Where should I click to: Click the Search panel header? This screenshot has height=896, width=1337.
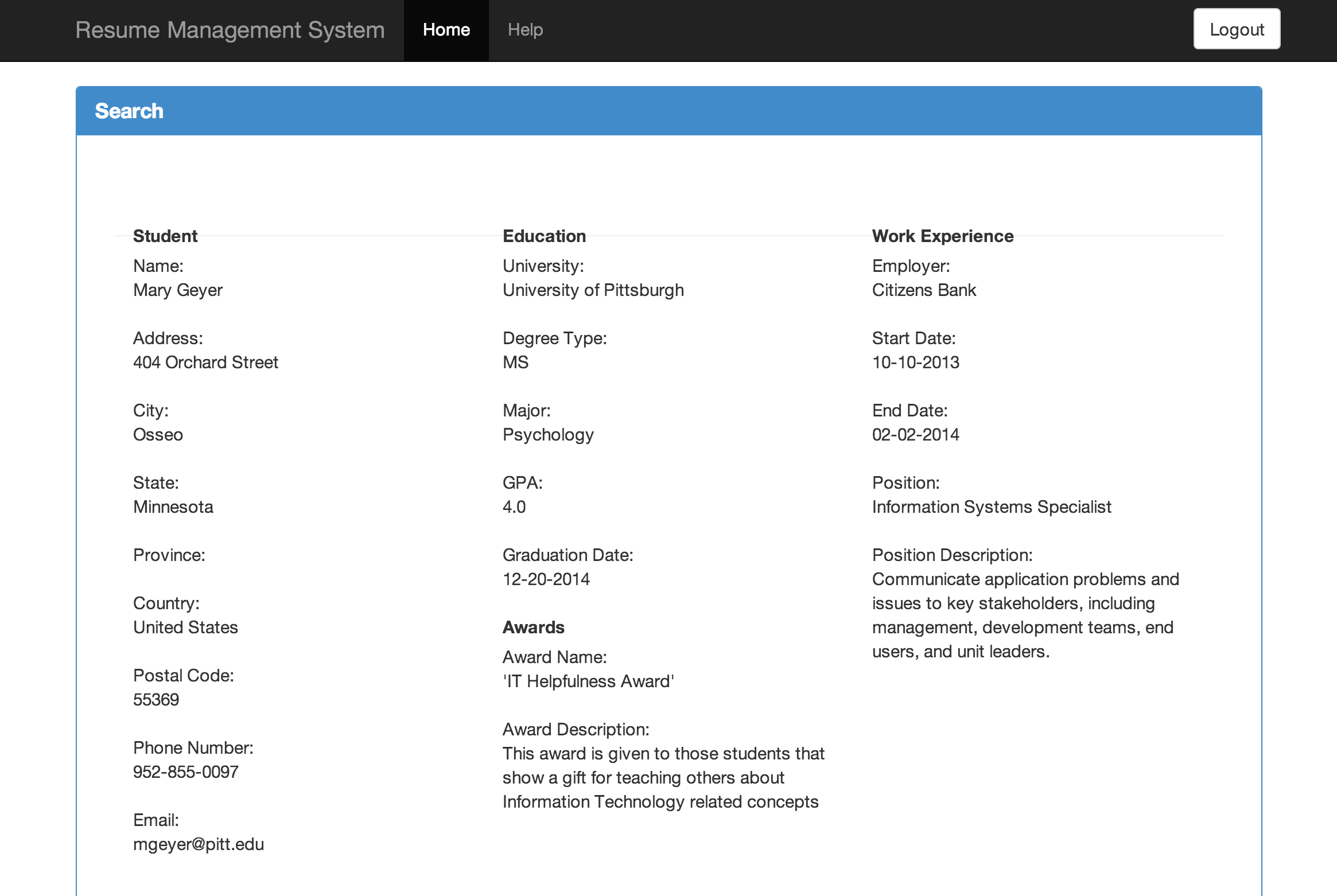[129, 111]
